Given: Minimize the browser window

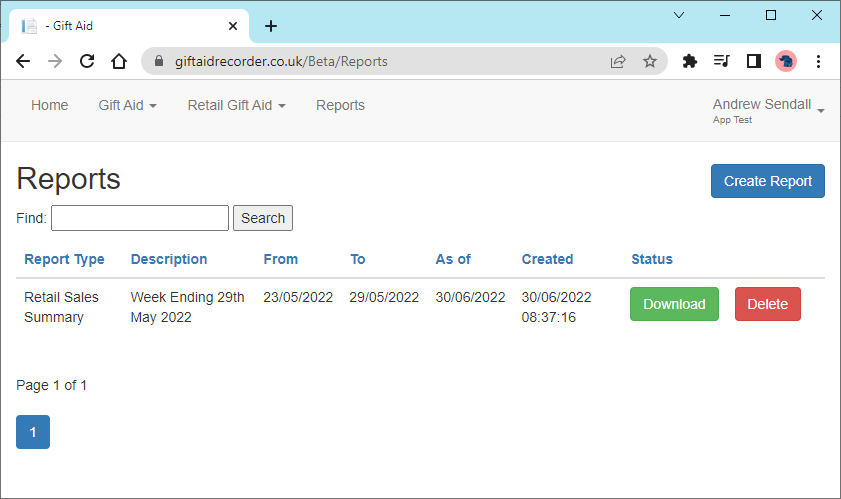Looking at the screenshot, I should tap(725, 15).
